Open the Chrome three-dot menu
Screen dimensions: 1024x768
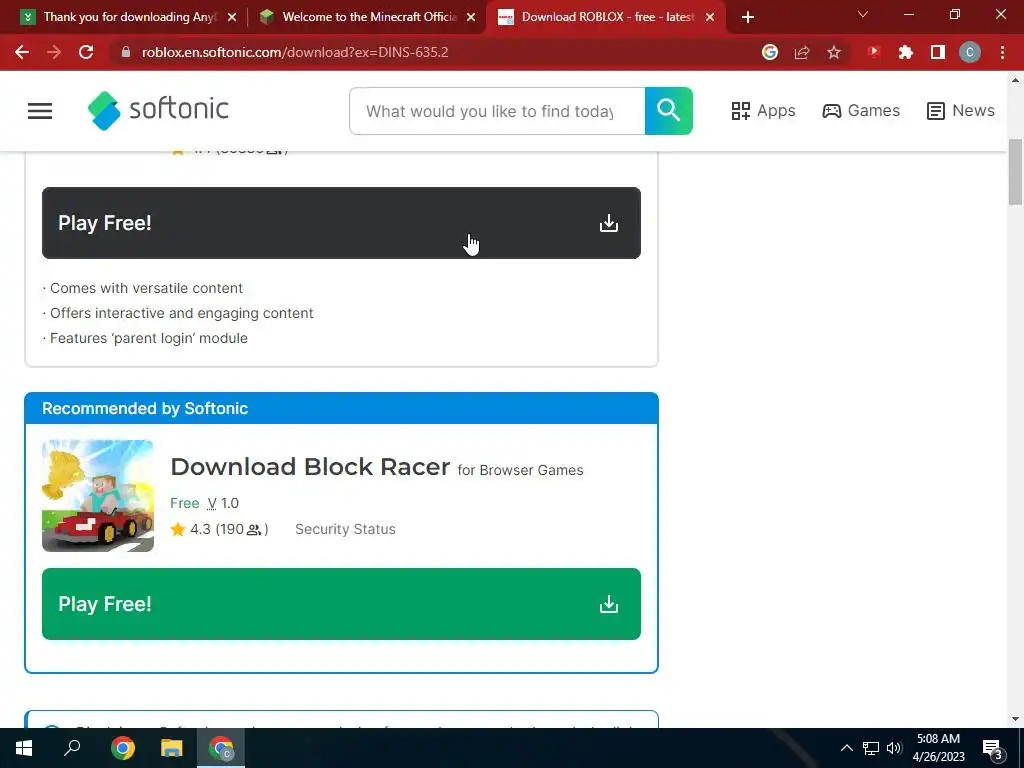click(1002, 52)
